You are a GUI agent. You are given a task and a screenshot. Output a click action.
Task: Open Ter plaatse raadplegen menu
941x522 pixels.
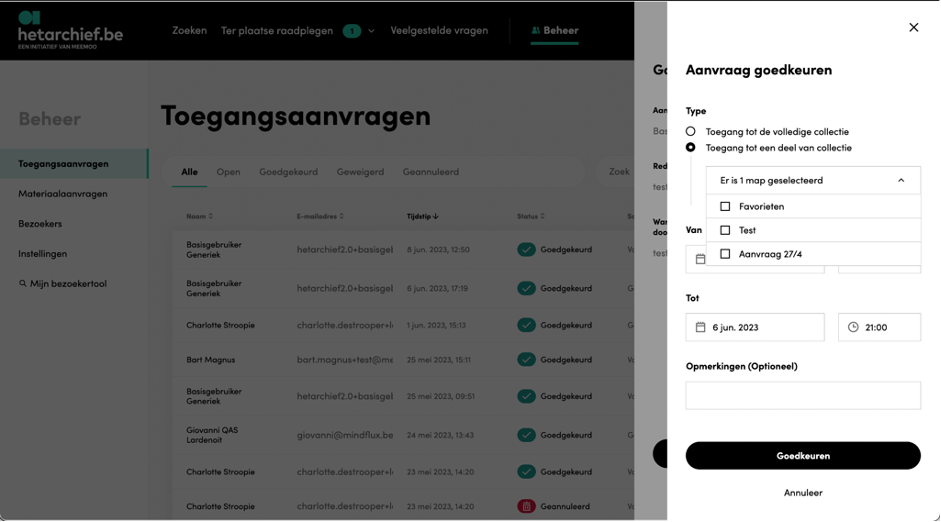tap(277, 31)
